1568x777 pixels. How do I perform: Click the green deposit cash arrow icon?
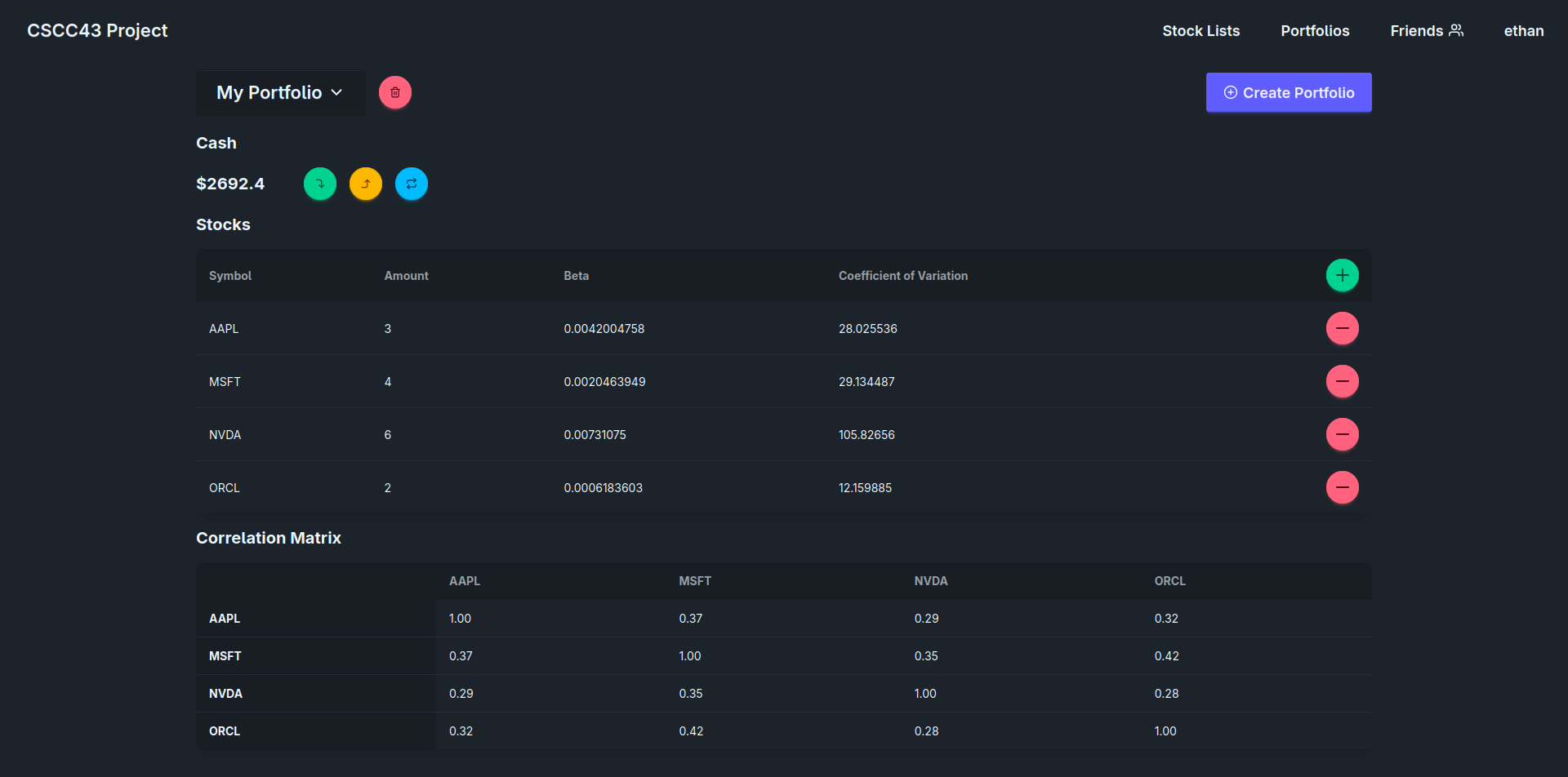(320, 184)
